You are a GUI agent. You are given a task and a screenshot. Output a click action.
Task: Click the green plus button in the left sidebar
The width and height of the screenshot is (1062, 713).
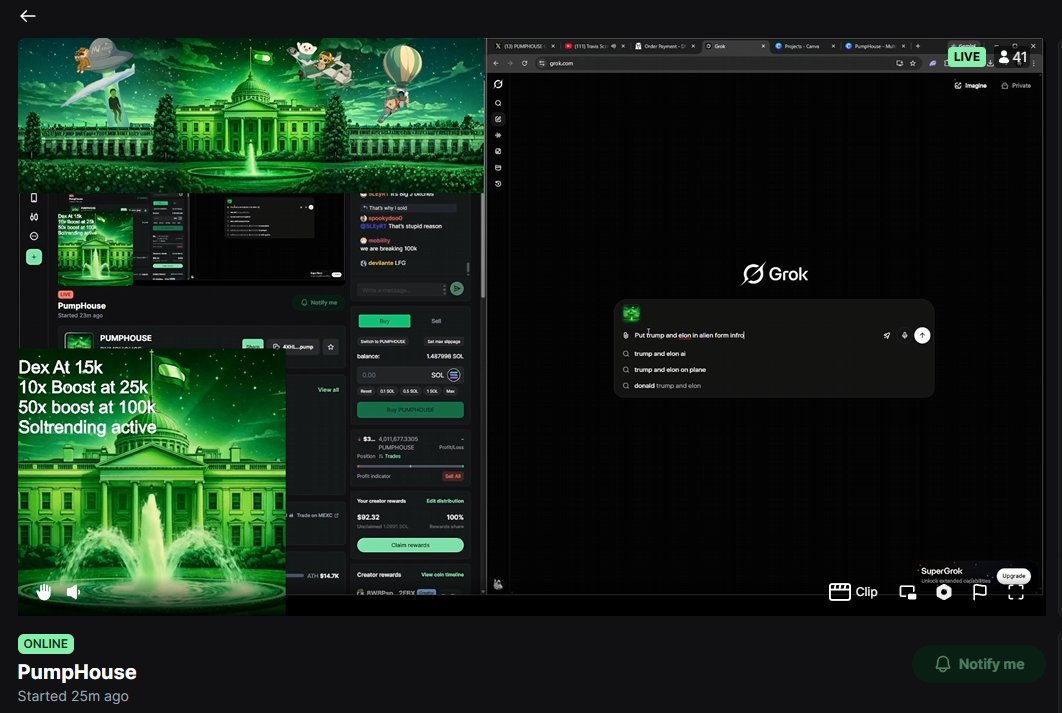tap(34, 257)
